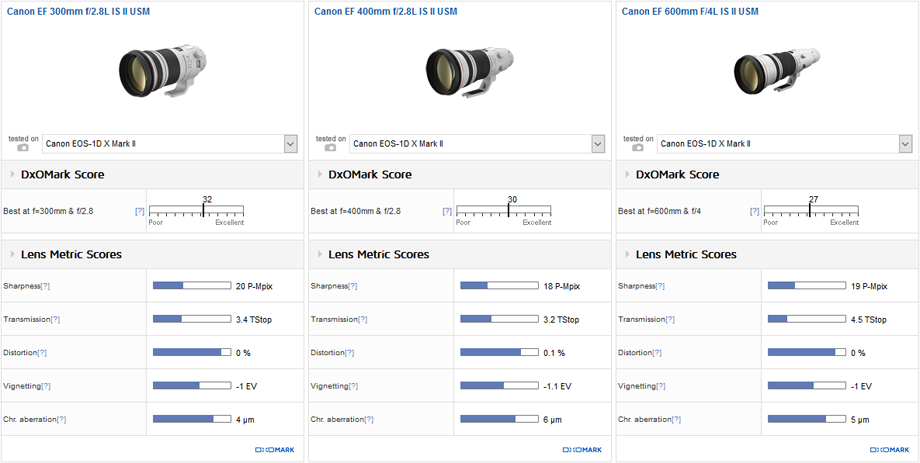Open the Canon EF 400mm f/2.8L IS II USM link
The height and width of the screenshot is (463, 920).
tap(386, 11)
